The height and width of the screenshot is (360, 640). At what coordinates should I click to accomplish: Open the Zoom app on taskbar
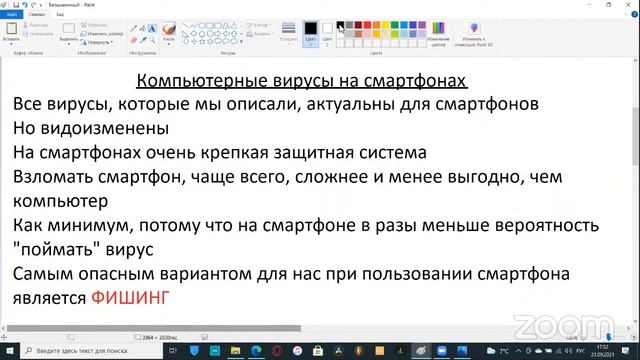[441, 351]
